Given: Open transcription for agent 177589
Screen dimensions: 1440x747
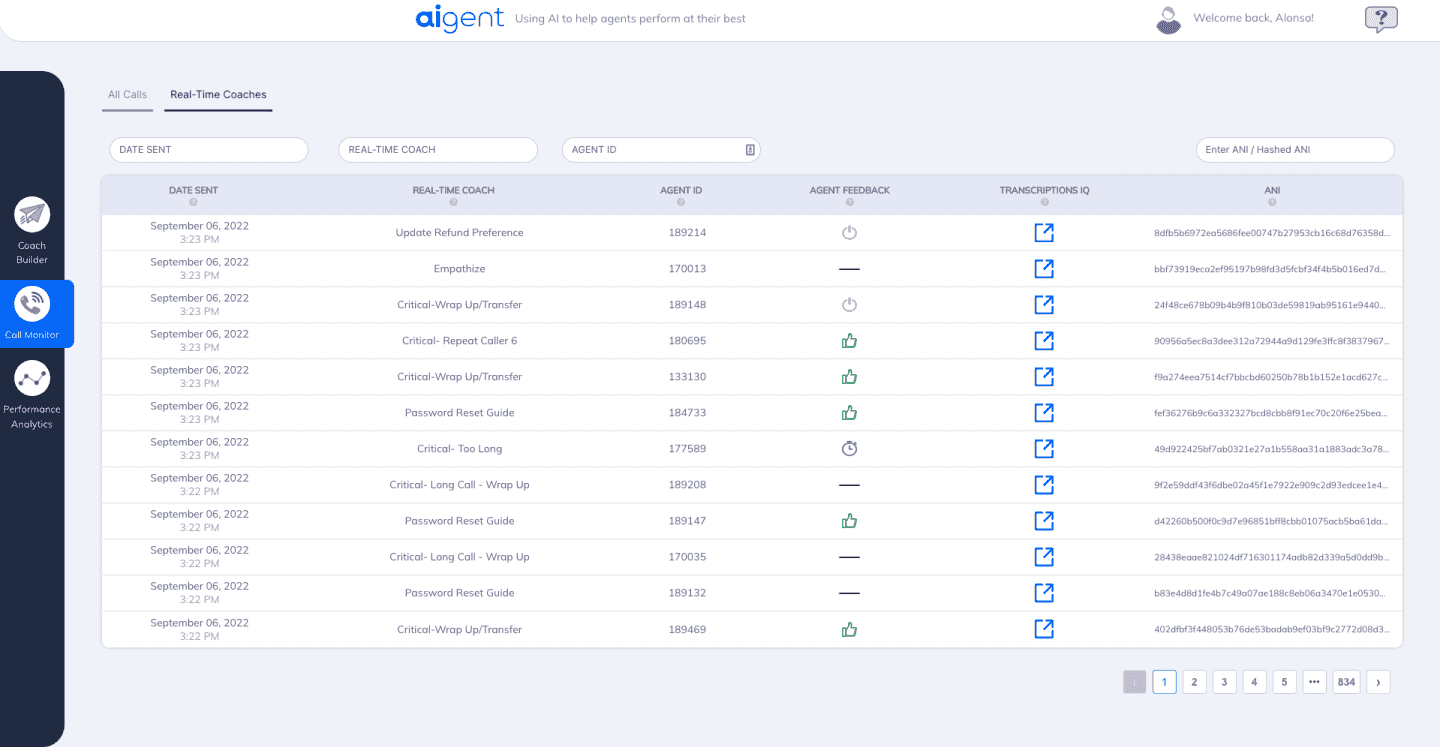Looking at the screenshot, I should (x=1044, y=449).
